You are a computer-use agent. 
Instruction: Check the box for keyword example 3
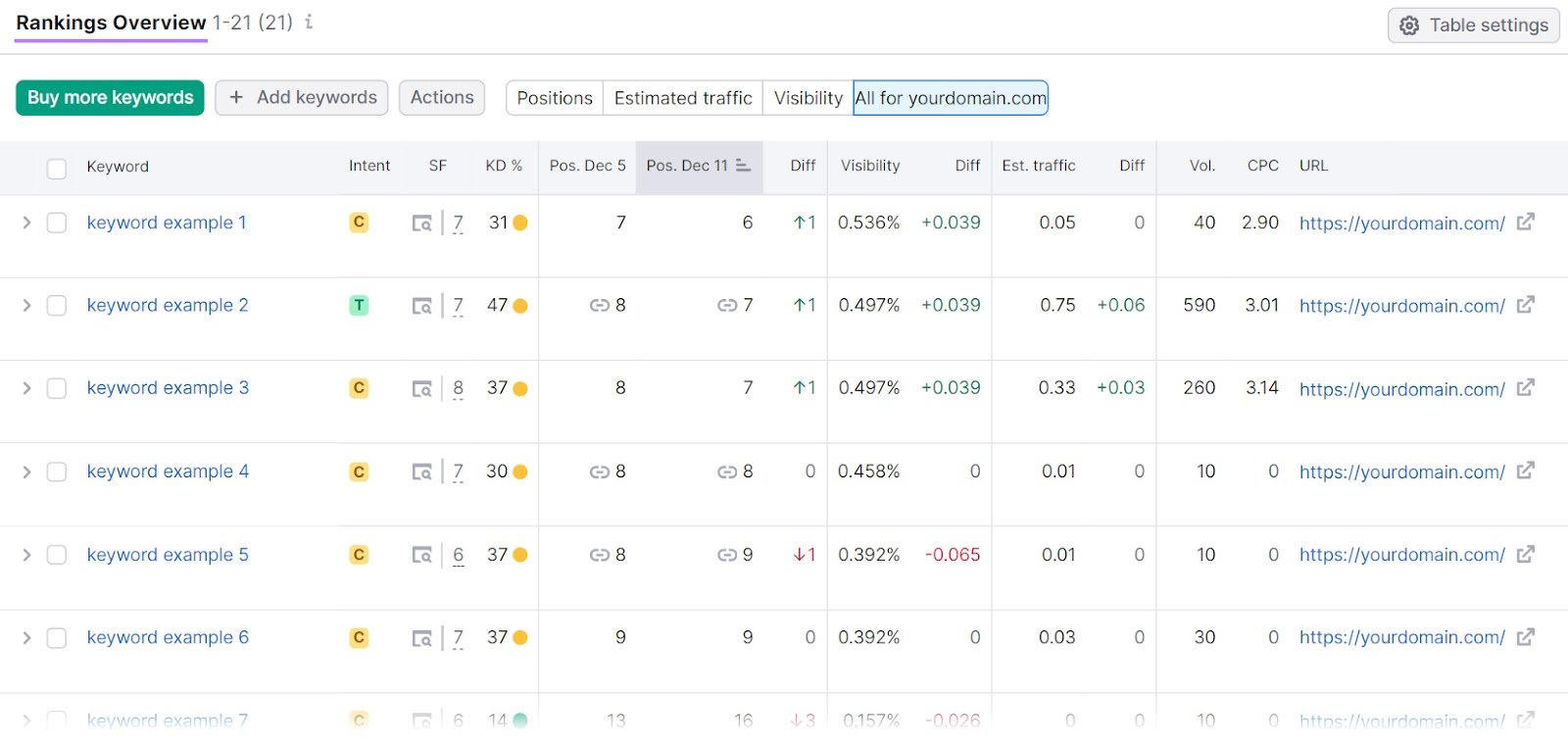coord(57,389)
